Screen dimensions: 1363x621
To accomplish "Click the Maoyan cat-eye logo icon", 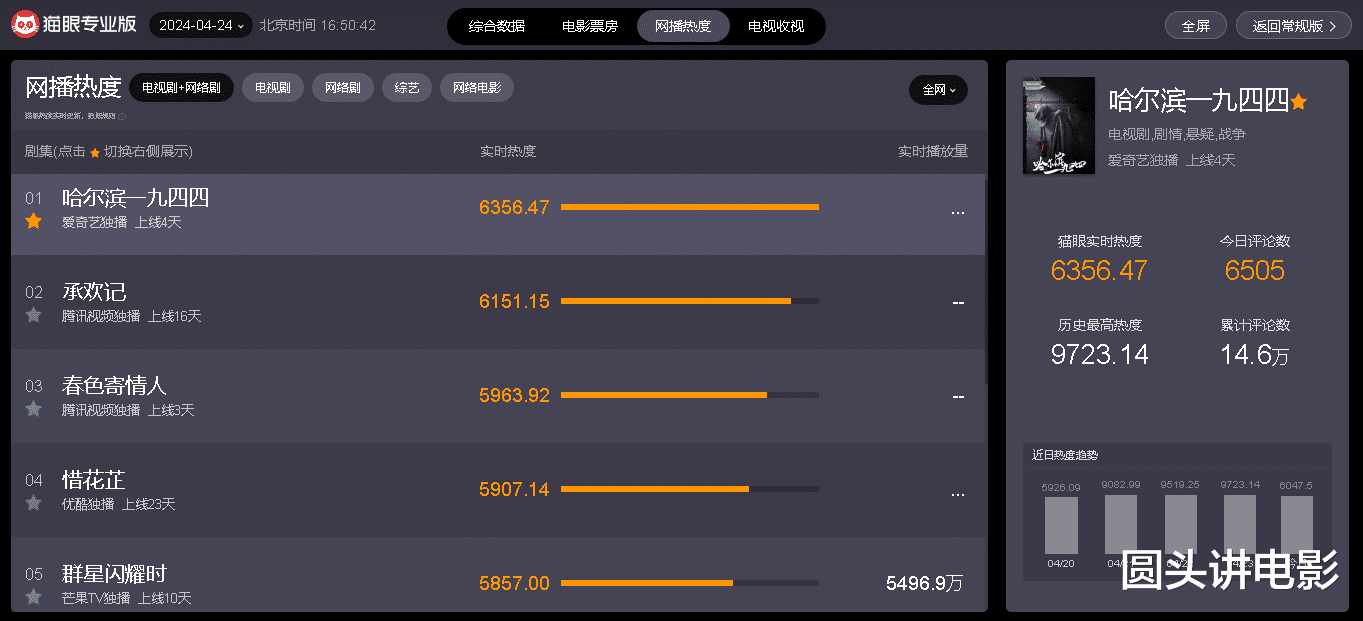I will [26, 25].
